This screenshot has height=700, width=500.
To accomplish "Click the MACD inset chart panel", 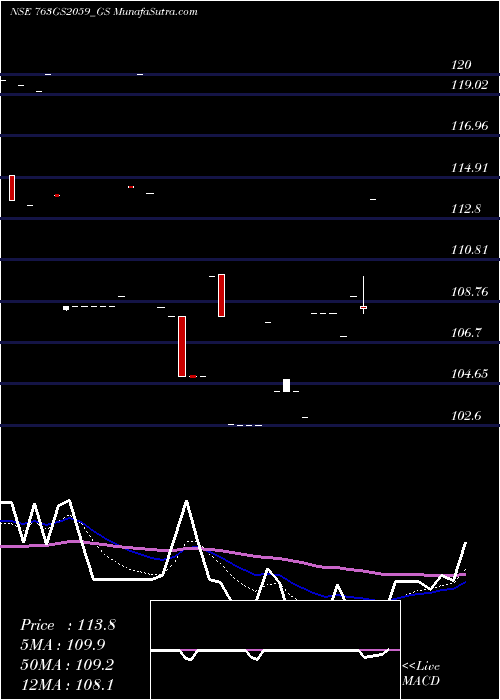I will [275, 650].
